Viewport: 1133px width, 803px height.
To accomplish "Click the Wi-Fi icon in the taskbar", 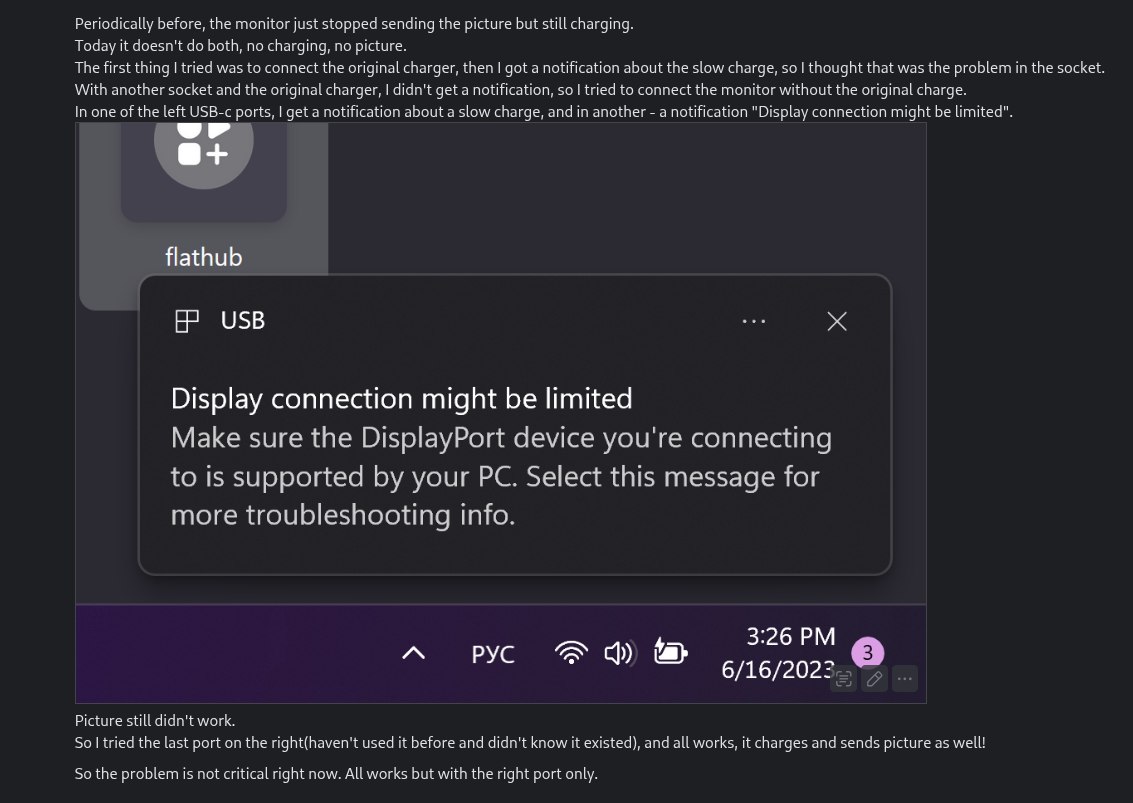I will point(571,653).
